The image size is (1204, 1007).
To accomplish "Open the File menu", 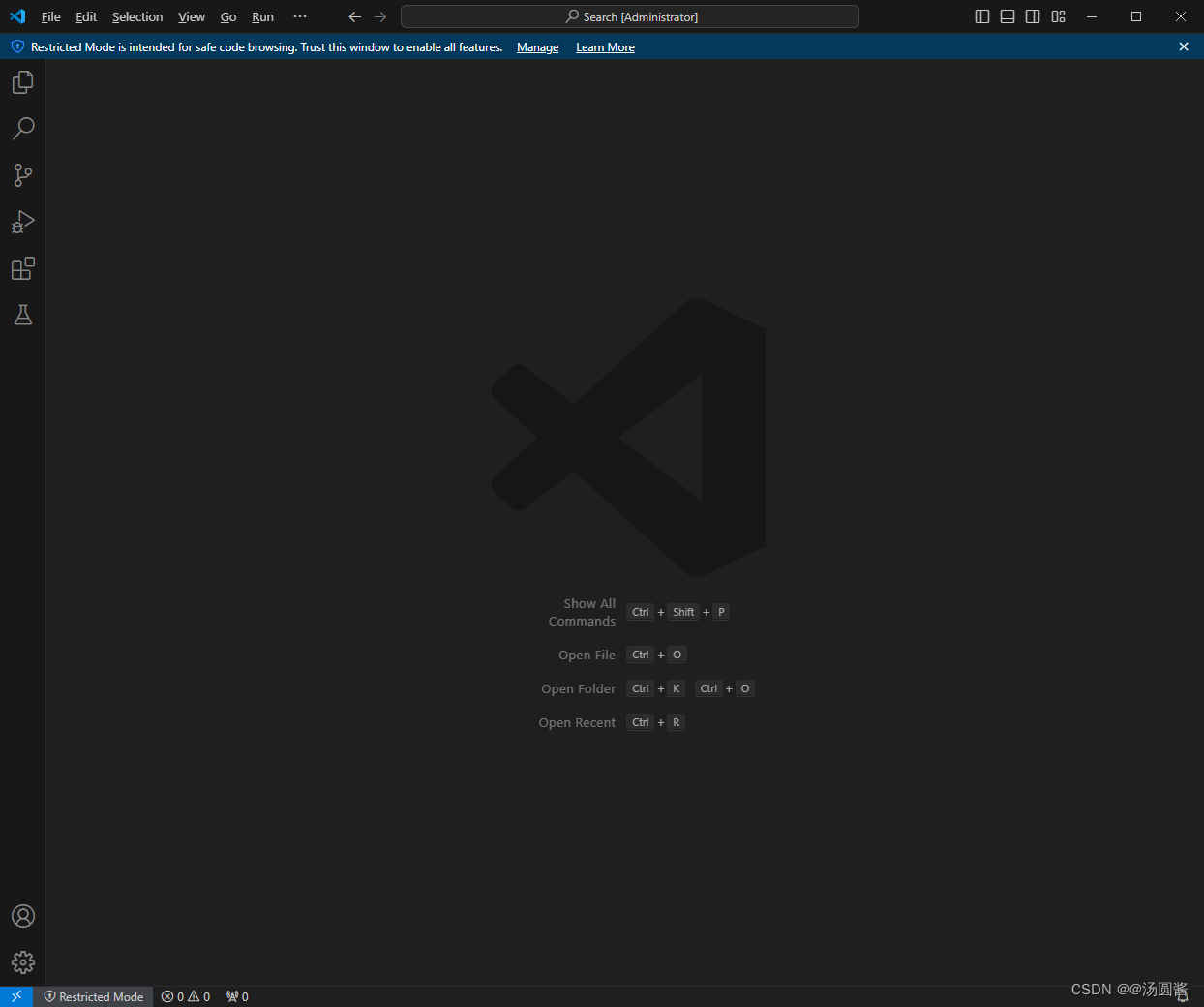I will (x=51, y=16).
